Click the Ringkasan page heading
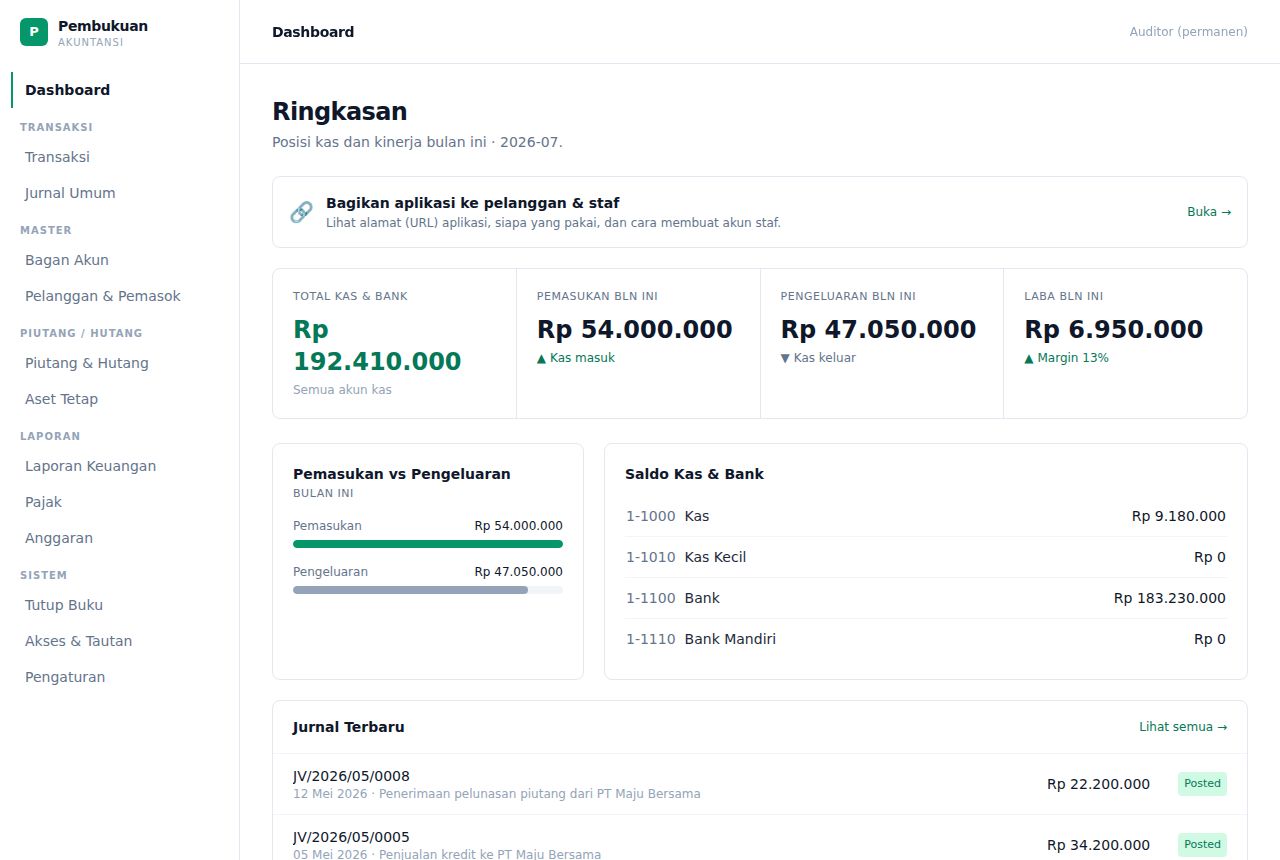This screenshot has height=860, width=1280. tap(340, 112)
